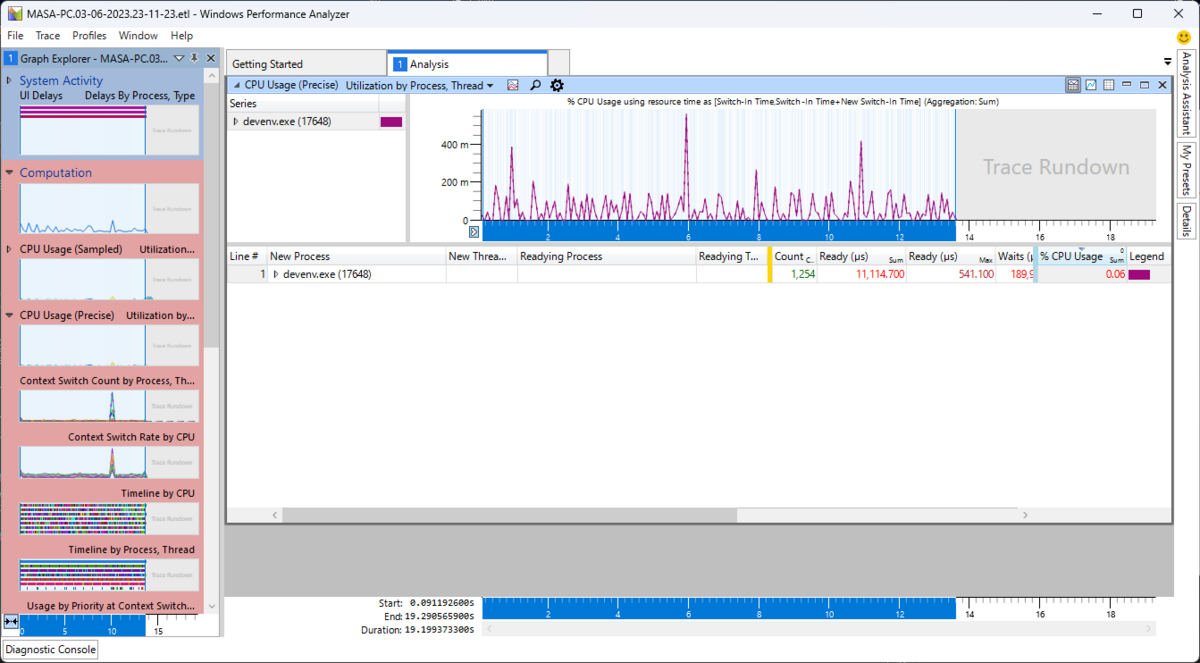This screenshot has width=1200, height=663.
Task: Show graph only layout icon
Action: 1091,85
